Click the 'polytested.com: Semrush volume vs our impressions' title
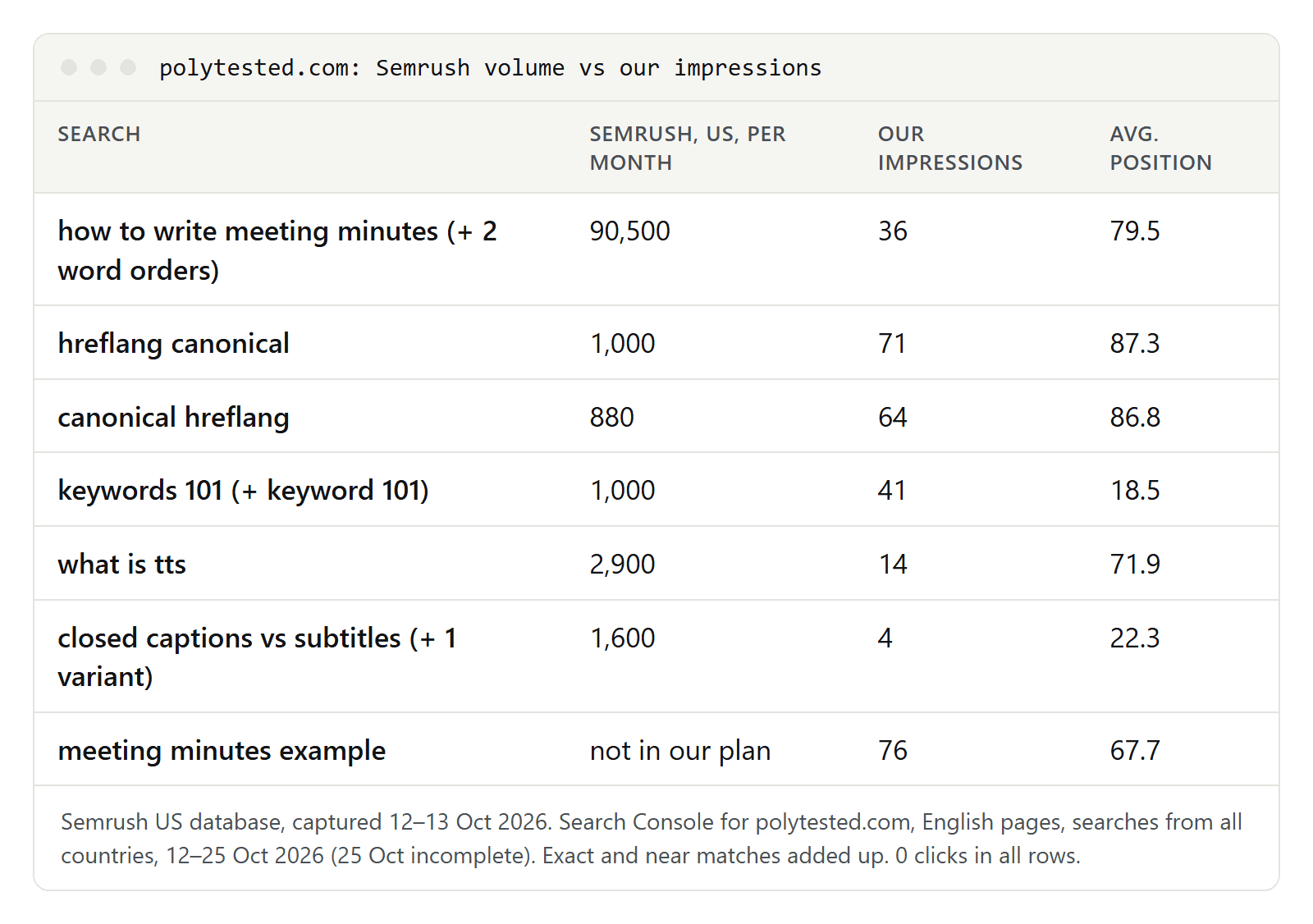1313x924 pixels. [490, 68]
